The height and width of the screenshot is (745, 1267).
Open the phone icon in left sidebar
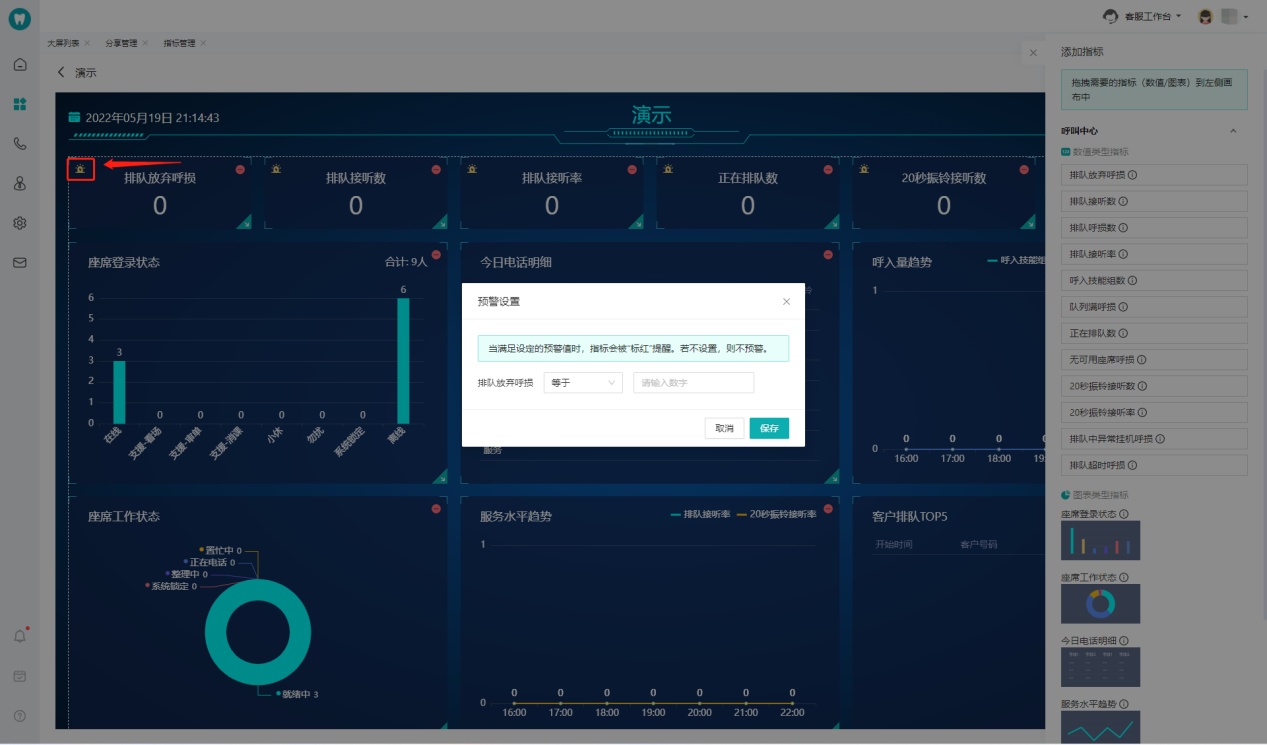20,144
